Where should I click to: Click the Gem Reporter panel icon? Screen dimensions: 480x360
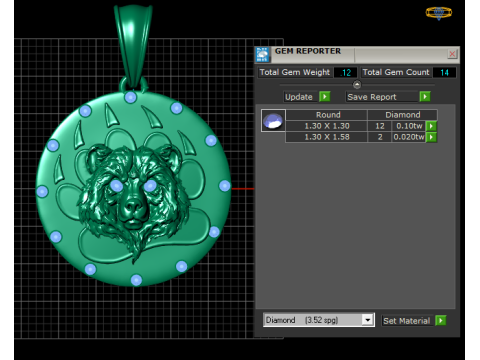coord(262,54)
